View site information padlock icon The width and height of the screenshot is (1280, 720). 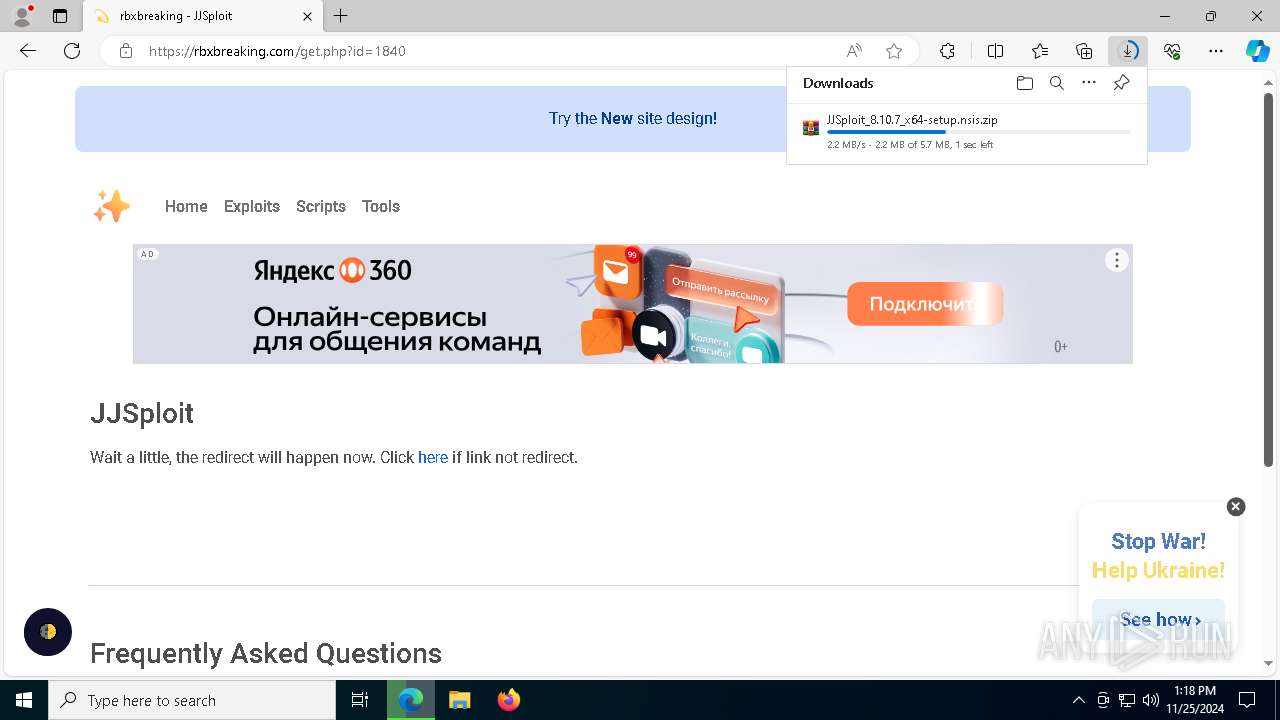[x=126, y=51]
